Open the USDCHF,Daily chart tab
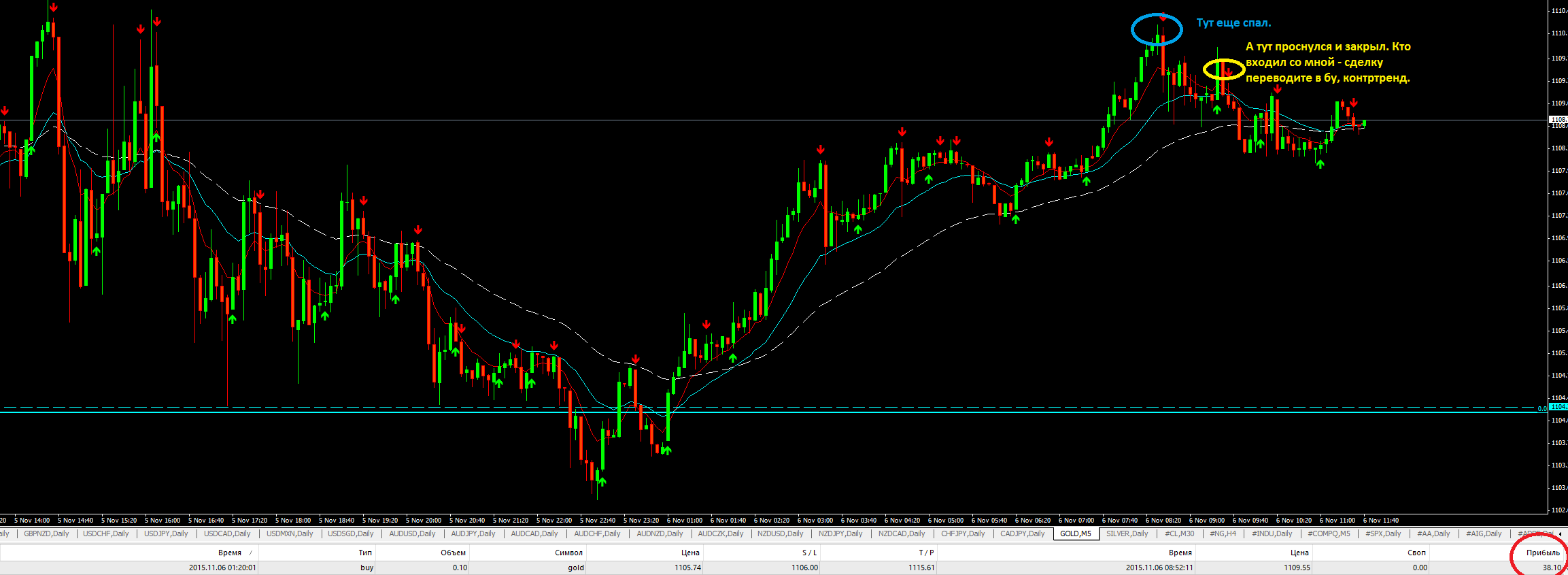 click(106, 534)
